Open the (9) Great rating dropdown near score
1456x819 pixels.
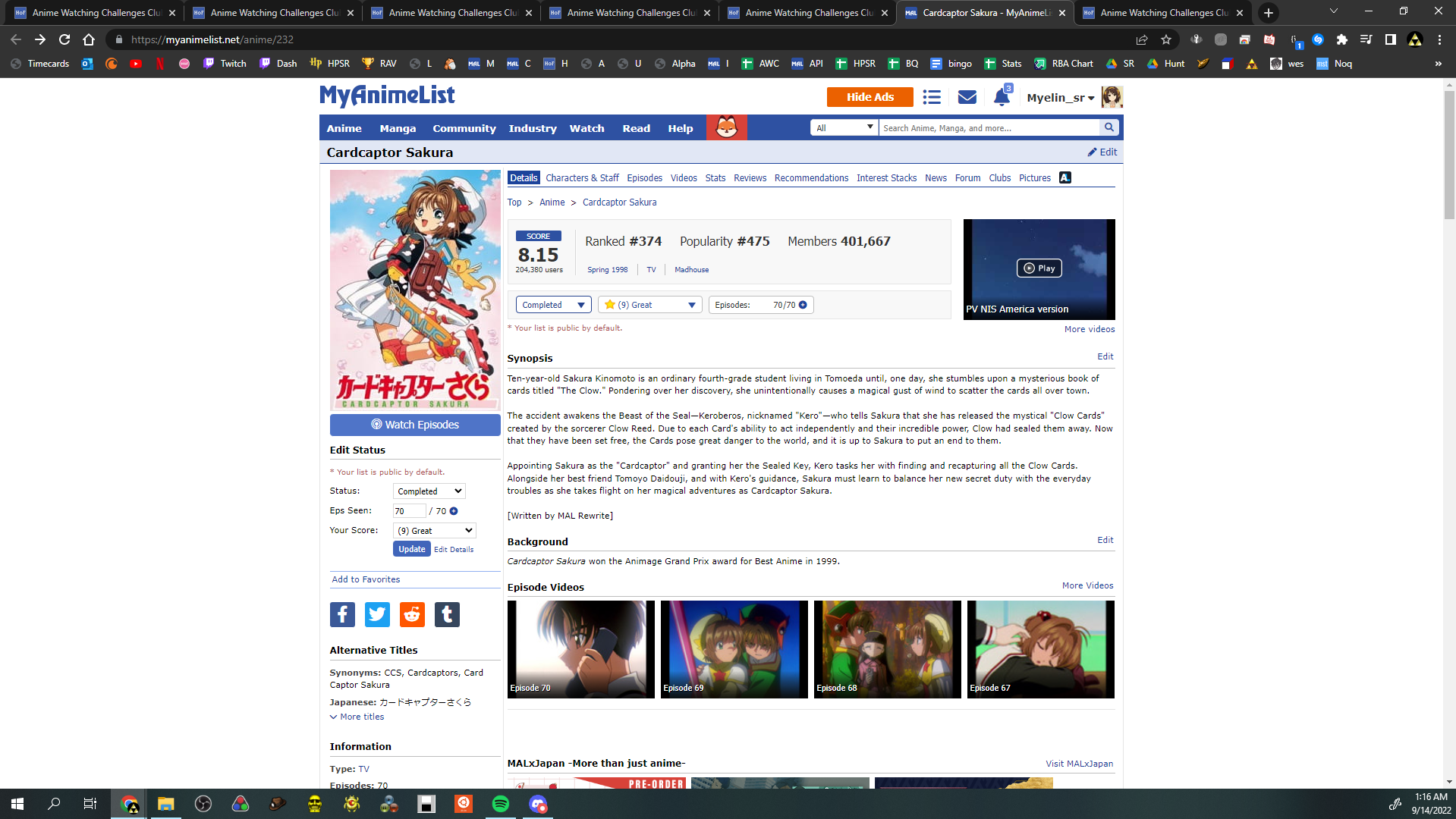pyautogui.click(x=649, y=305)
